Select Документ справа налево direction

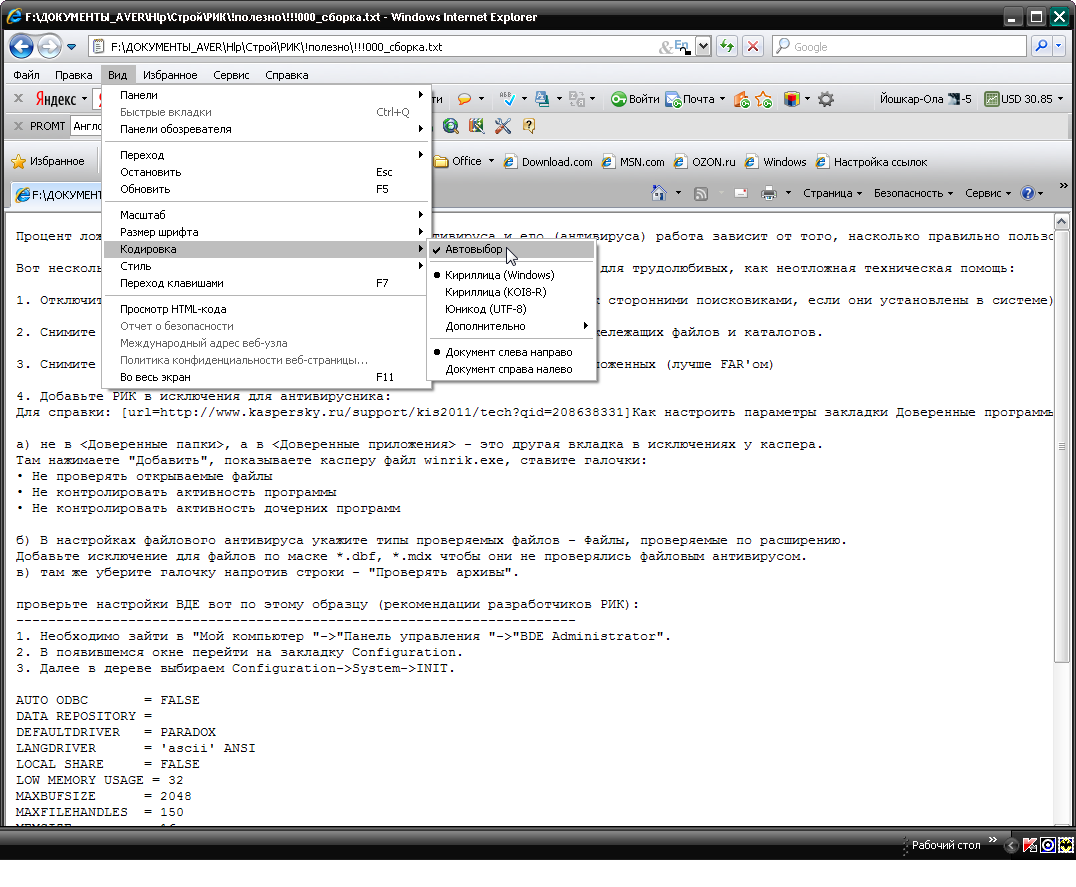pos(509,369)
